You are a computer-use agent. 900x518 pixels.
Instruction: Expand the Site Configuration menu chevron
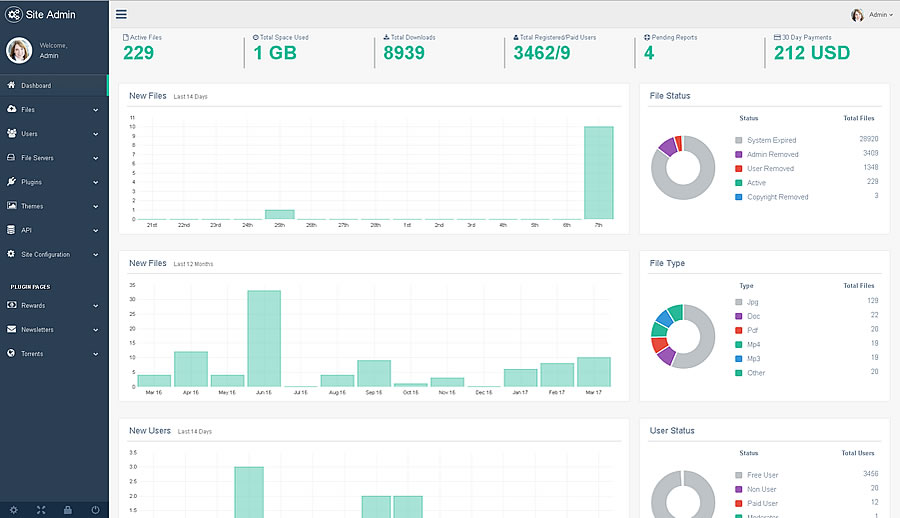coord(96,254)
